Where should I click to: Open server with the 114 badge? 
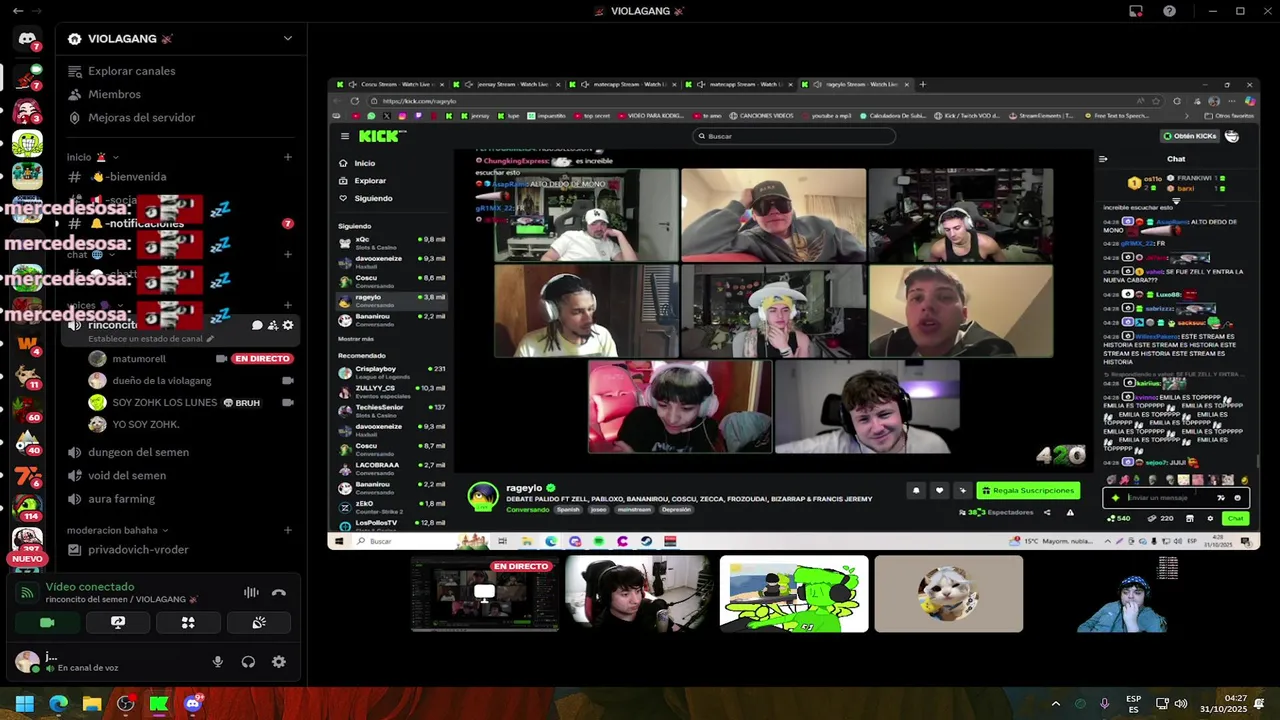pos(27,507)
